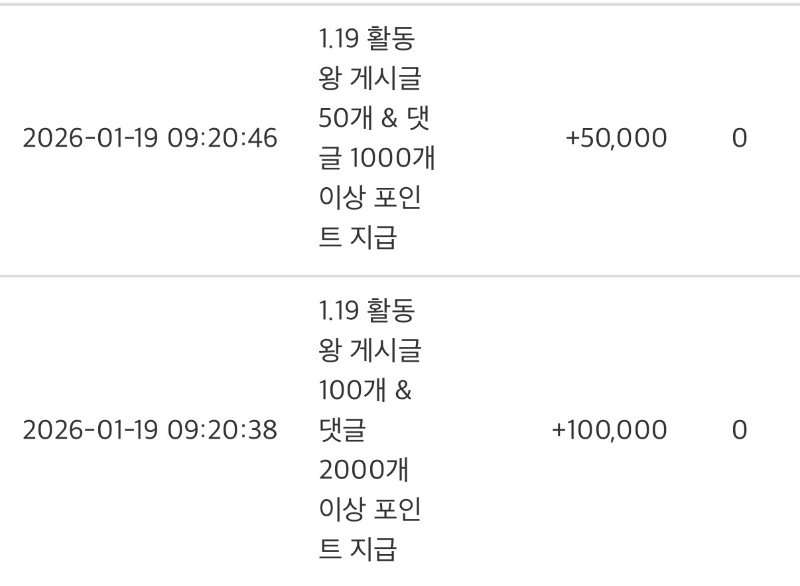Click the 09:20:38 timestamp entry

tap(150, 430)
